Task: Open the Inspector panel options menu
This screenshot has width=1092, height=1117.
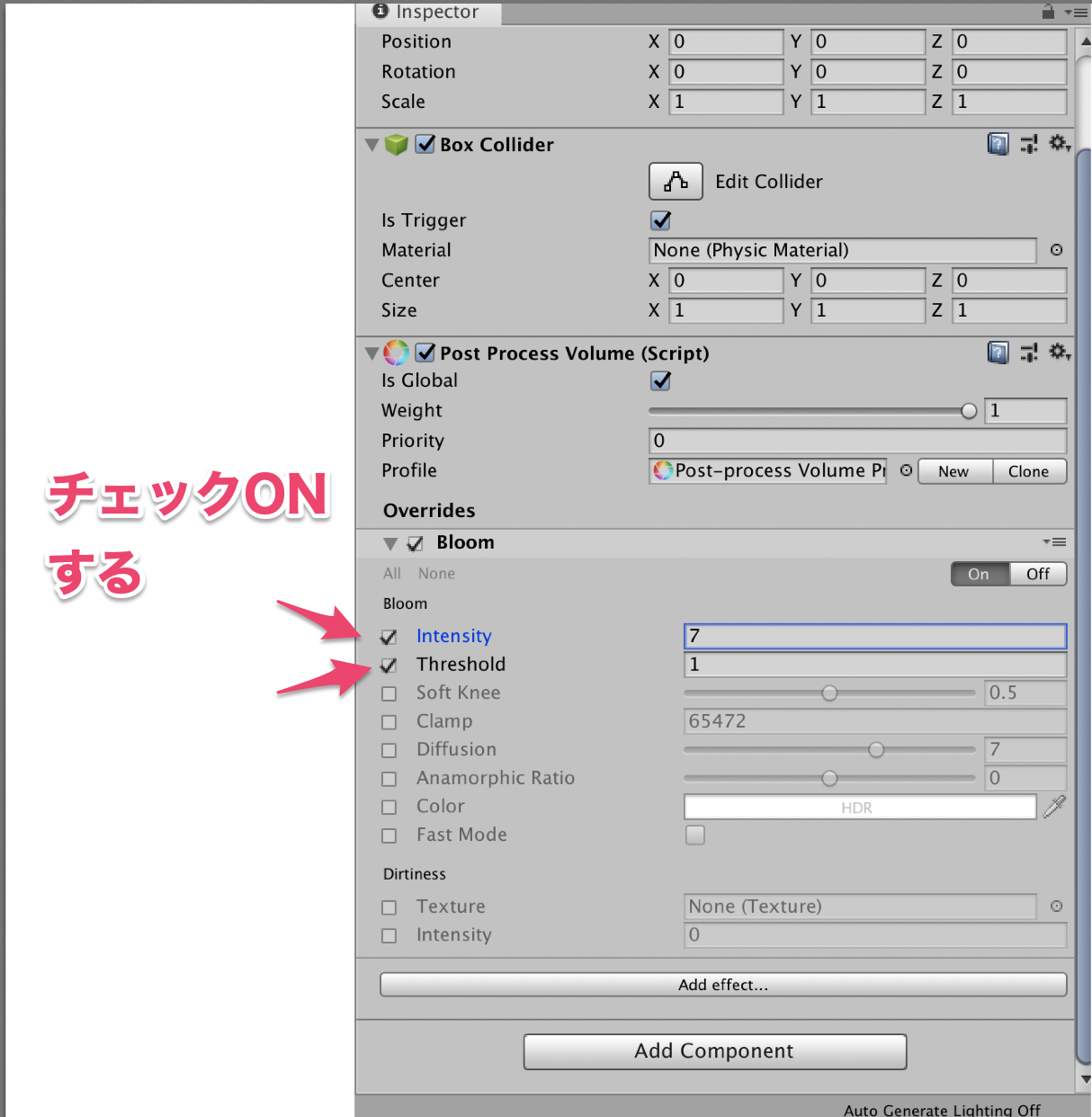Action: point(1076,13)
